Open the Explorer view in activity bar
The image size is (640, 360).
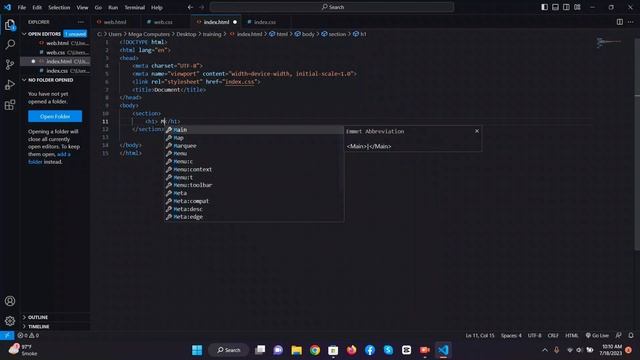click(10, 25)
